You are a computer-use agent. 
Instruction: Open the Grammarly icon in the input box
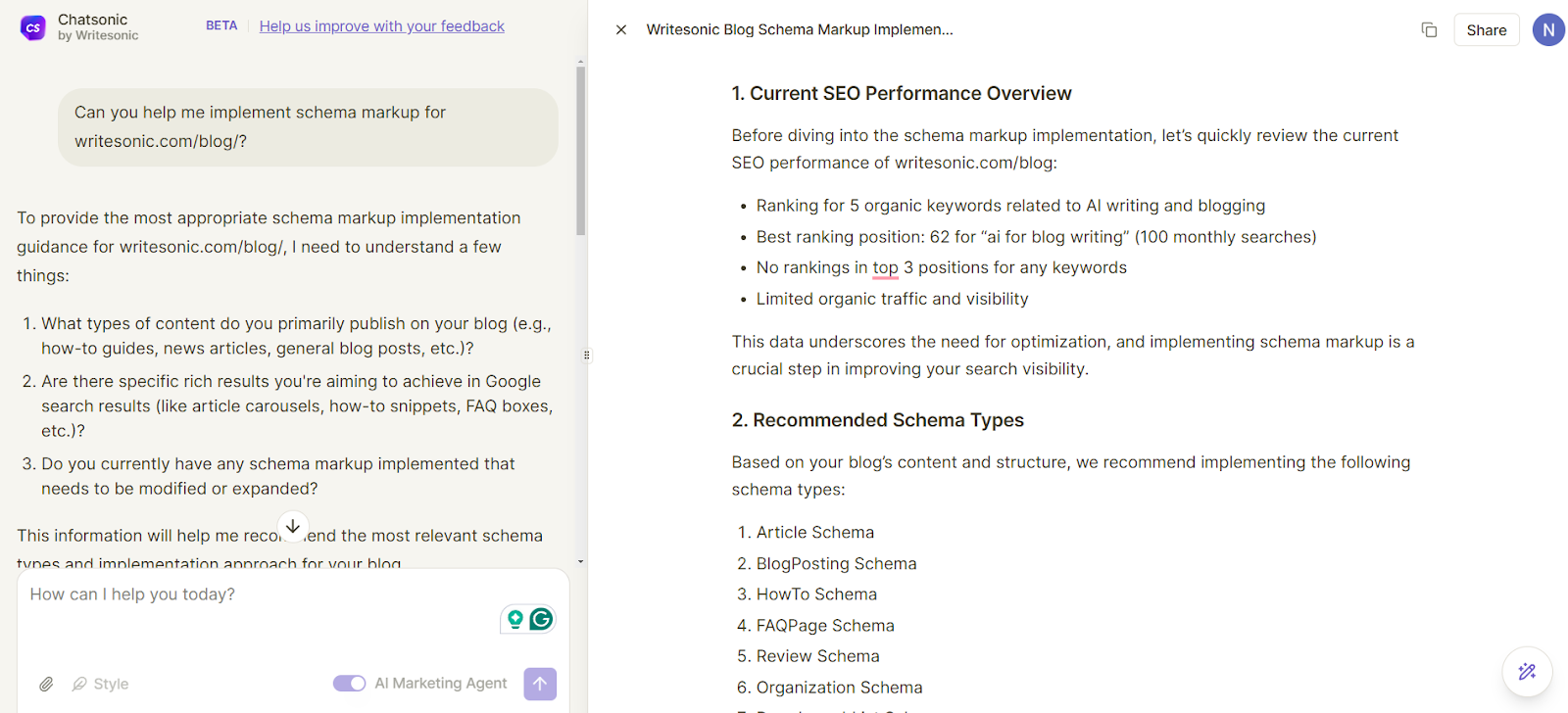[541, 619]
